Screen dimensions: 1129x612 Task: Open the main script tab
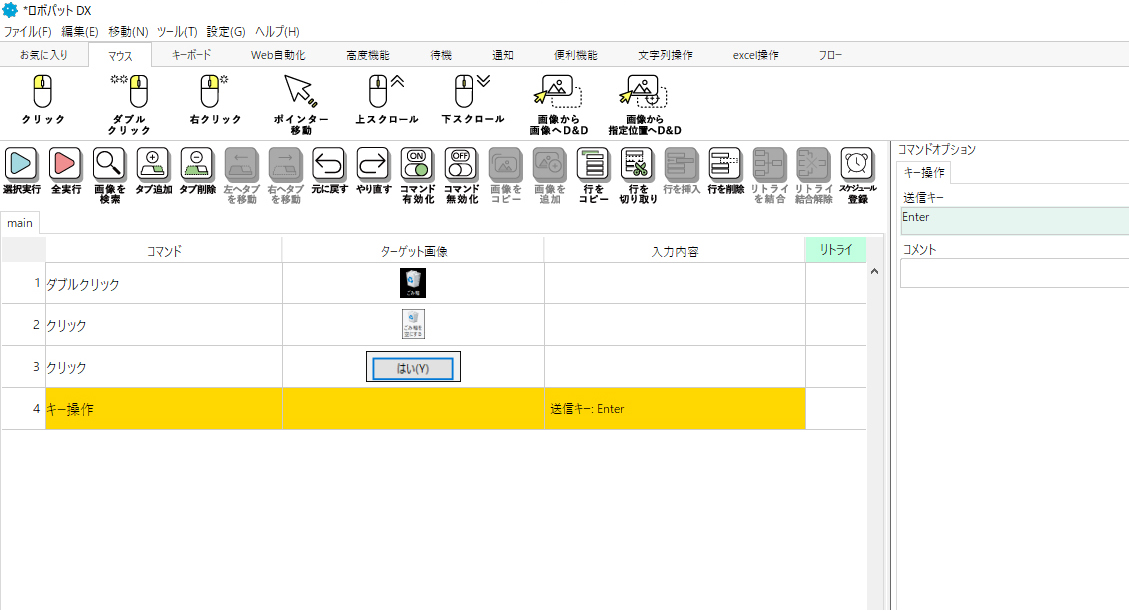(x=20, y=223)
